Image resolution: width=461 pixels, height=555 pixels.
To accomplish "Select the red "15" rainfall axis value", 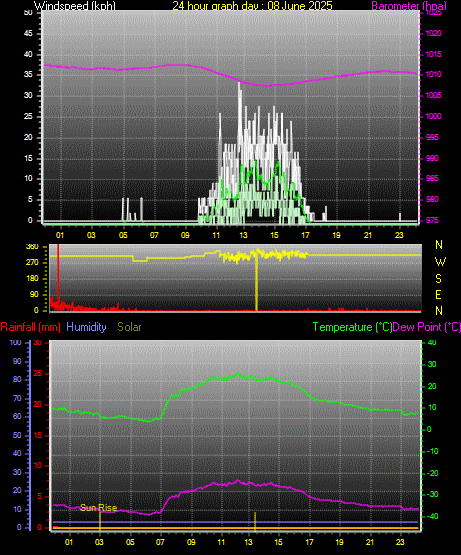I will pyautogui.click(x=38, y=435).
